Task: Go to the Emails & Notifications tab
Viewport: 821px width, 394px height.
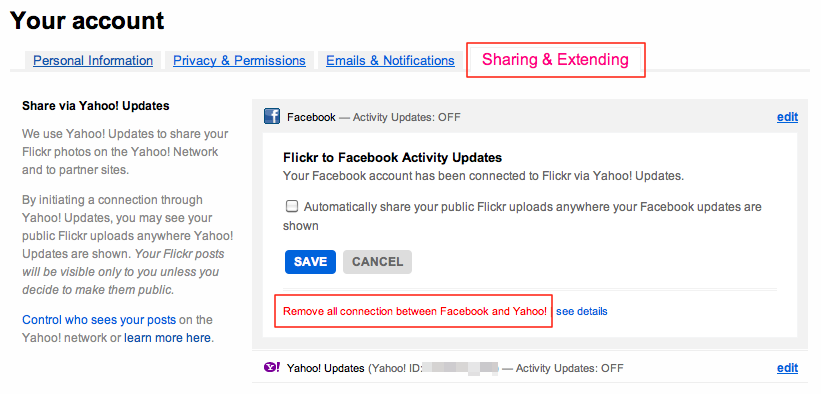Action: click(x=391, y=61)
